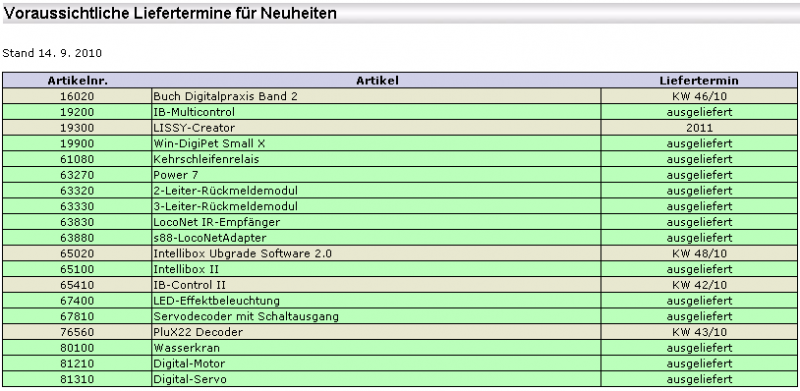Click article number 19200
Image resolution: width=800 pixels, height=391 pixels.
click(77, 112)
